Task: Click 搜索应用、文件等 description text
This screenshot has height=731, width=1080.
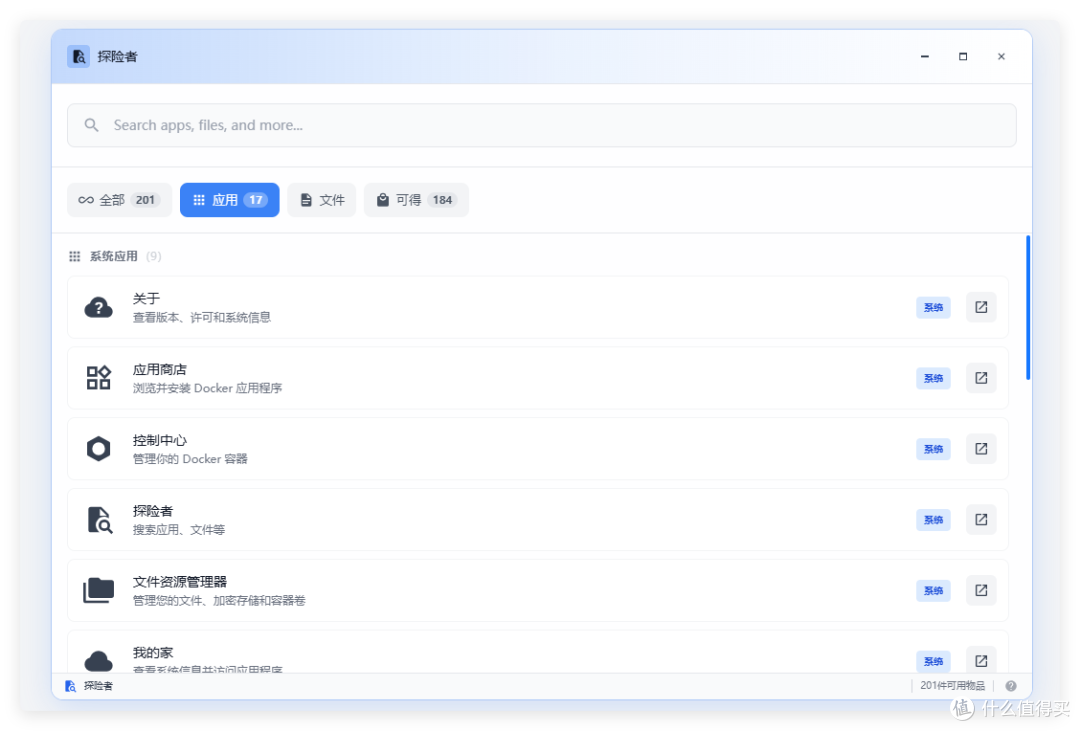Action: click(x=178, y=530)
